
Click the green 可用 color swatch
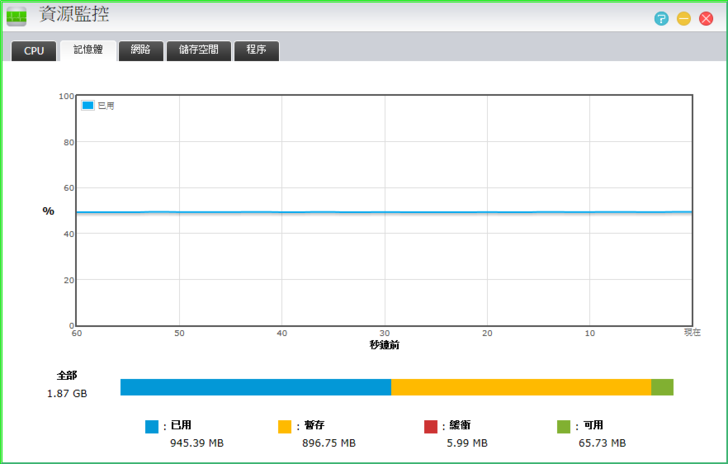coord(564,427)
